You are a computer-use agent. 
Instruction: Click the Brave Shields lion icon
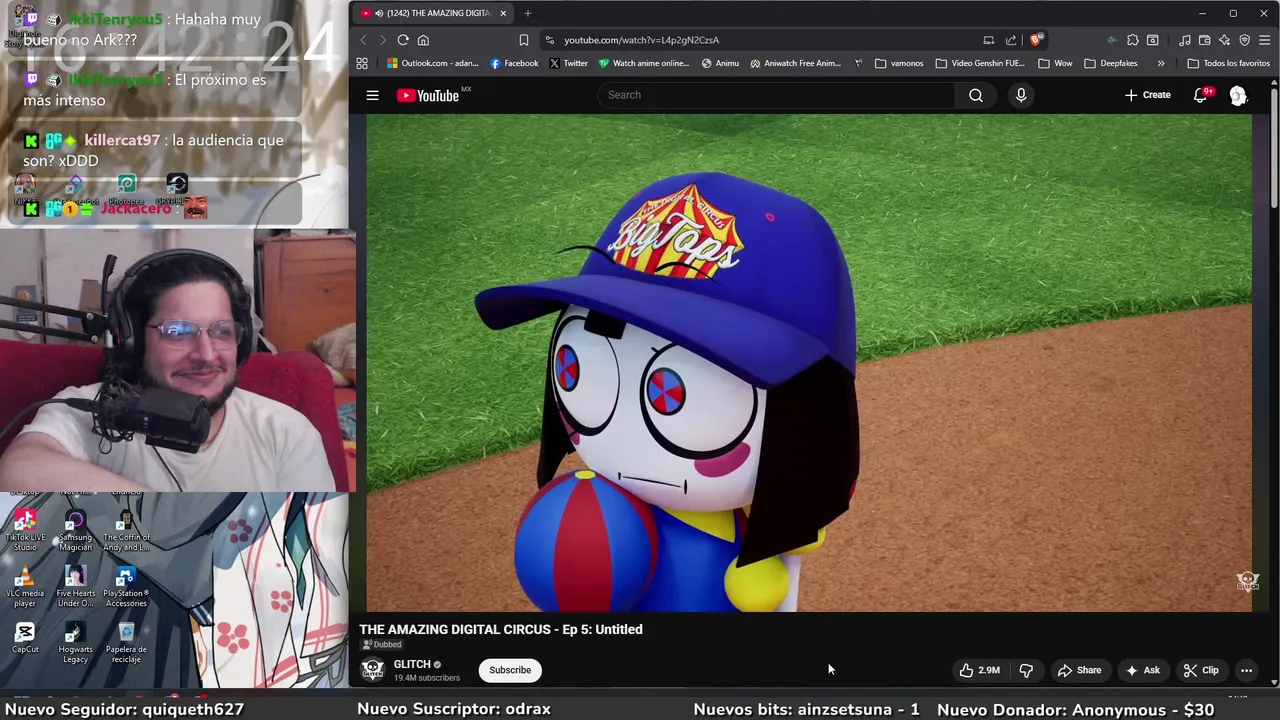[x=1036, y=40]
